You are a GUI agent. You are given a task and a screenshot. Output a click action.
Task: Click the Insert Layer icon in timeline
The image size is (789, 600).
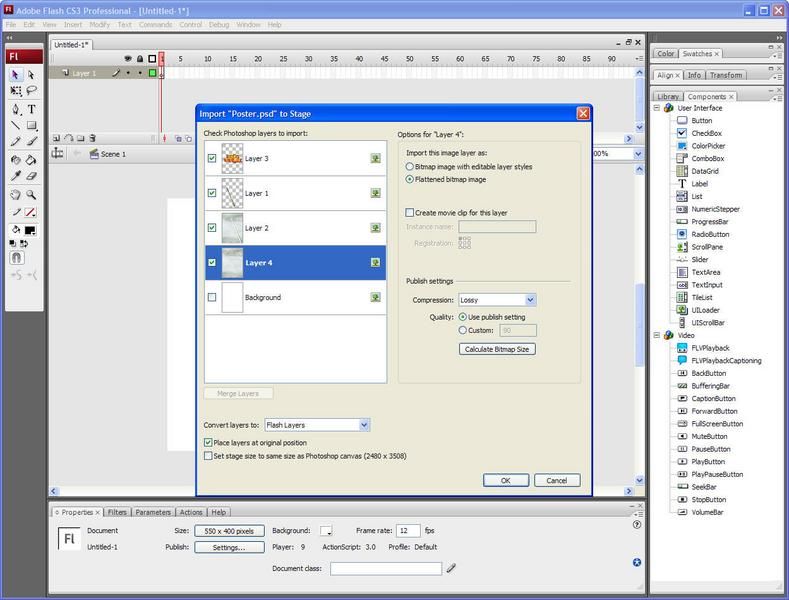[x=56, y=138]
